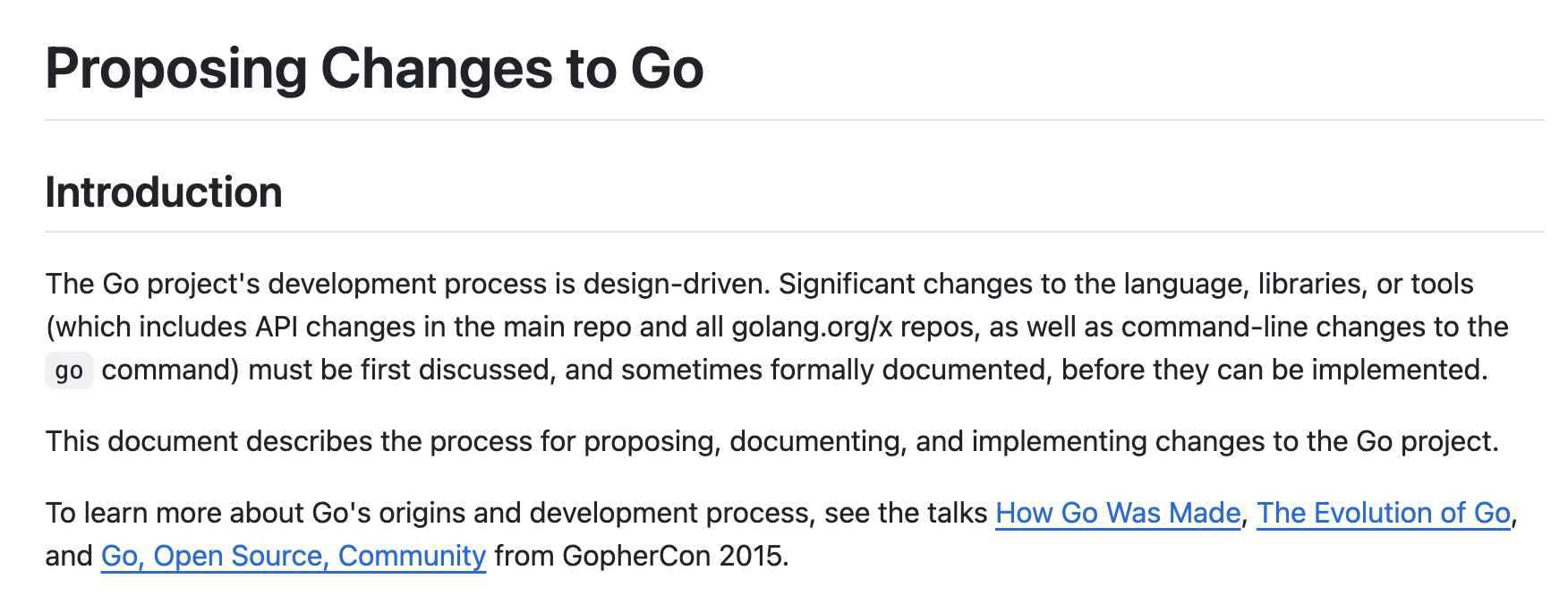Click the "Proposing Changes to Go" title heading

[374, 69]
